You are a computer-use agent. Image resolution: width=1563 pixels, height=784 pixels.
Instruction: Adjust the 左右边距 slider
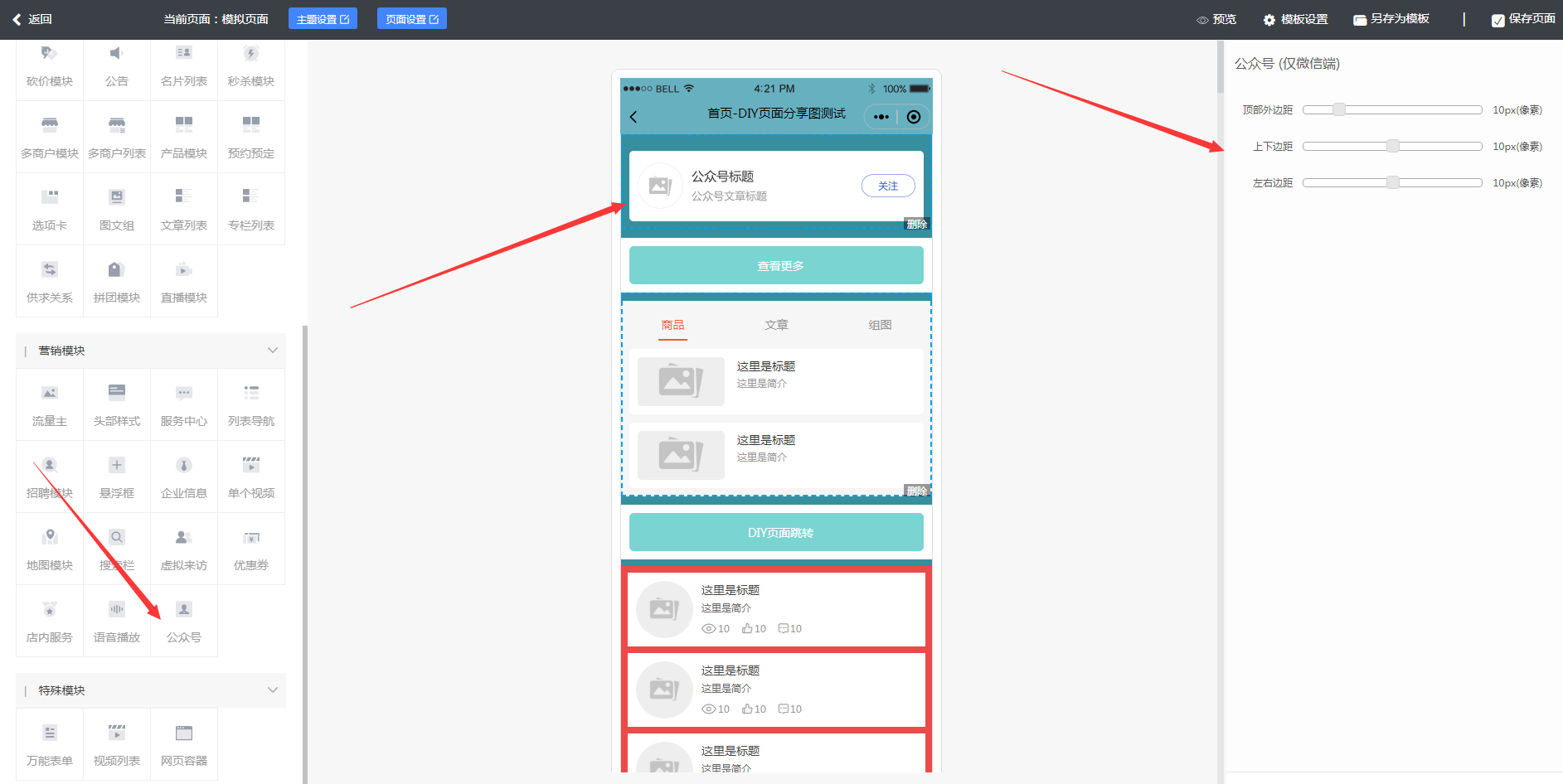(x=1392, y=182)
